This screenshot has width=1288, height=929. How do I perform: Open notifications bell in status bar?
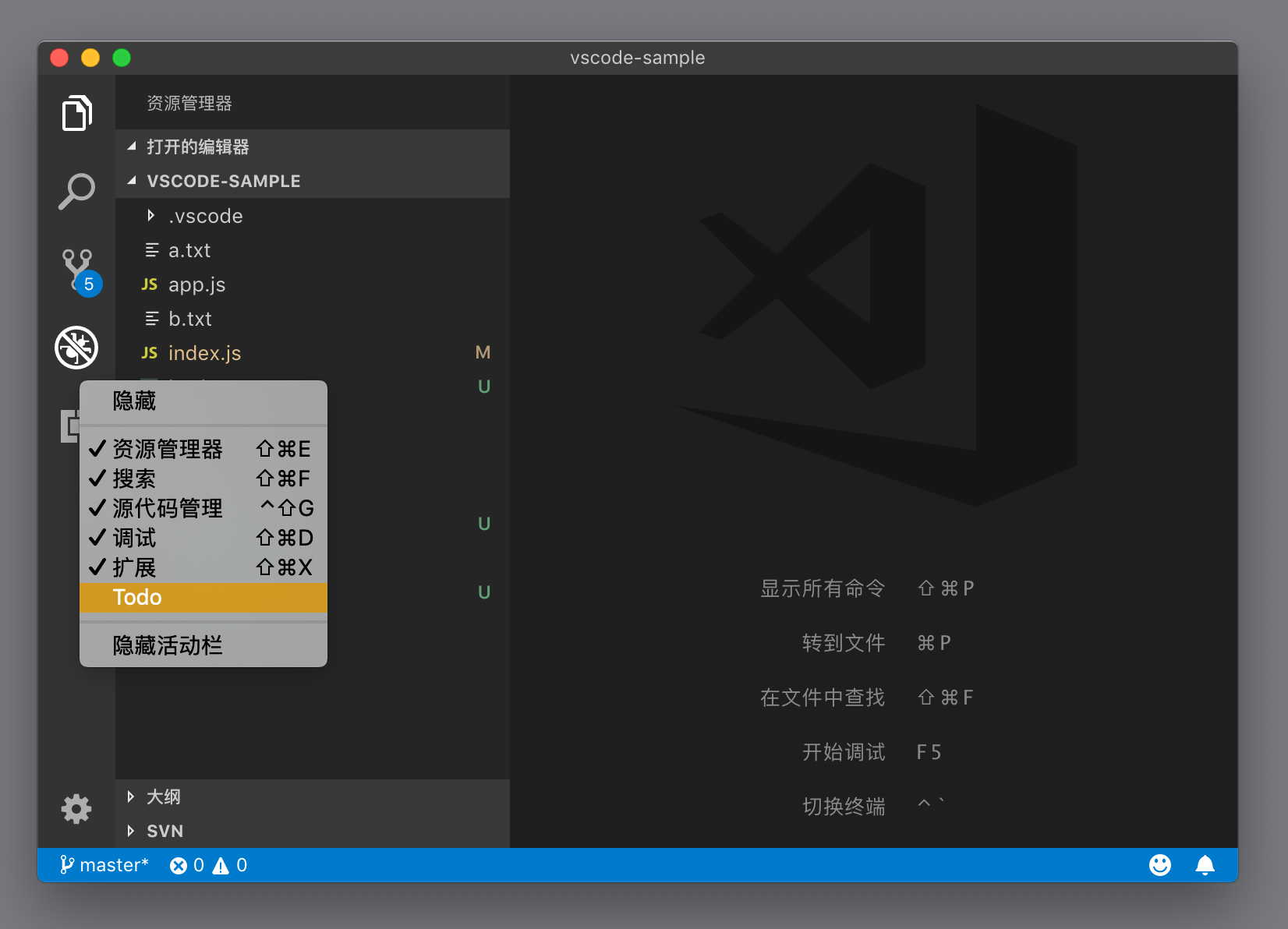[x=1205, y=865]
